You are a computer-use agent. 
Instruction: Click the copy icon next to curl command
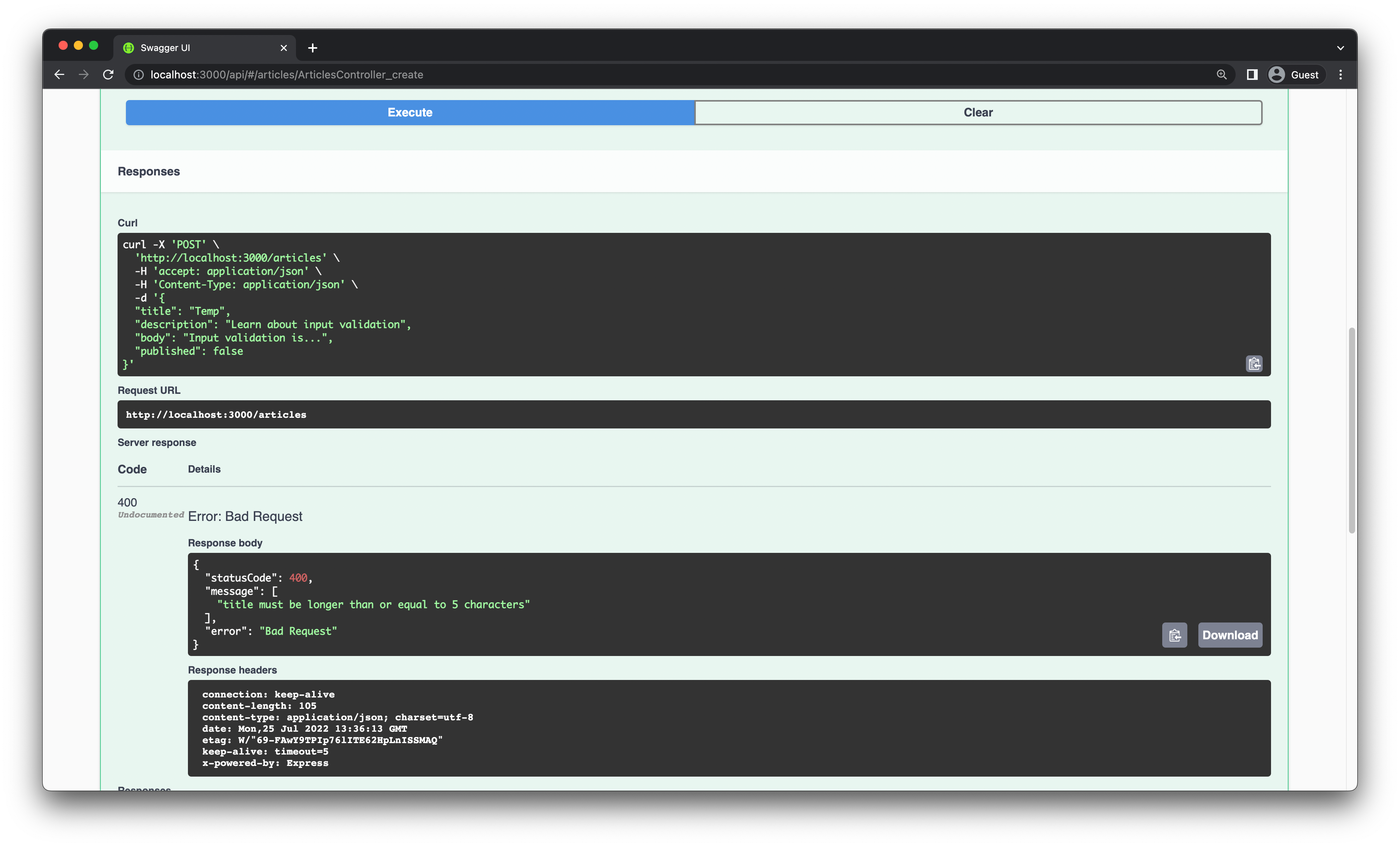tap(1254, 363)
